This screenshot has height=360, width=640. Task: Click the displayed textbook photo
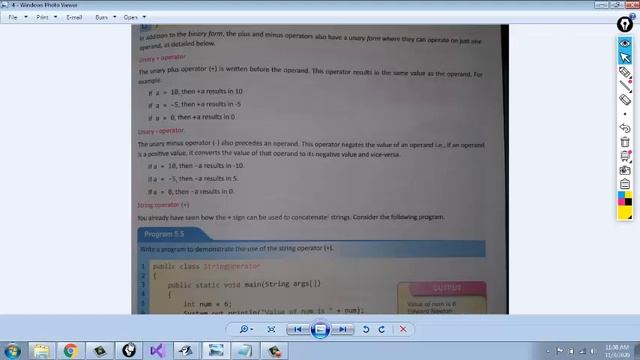(x=320, y=169)
